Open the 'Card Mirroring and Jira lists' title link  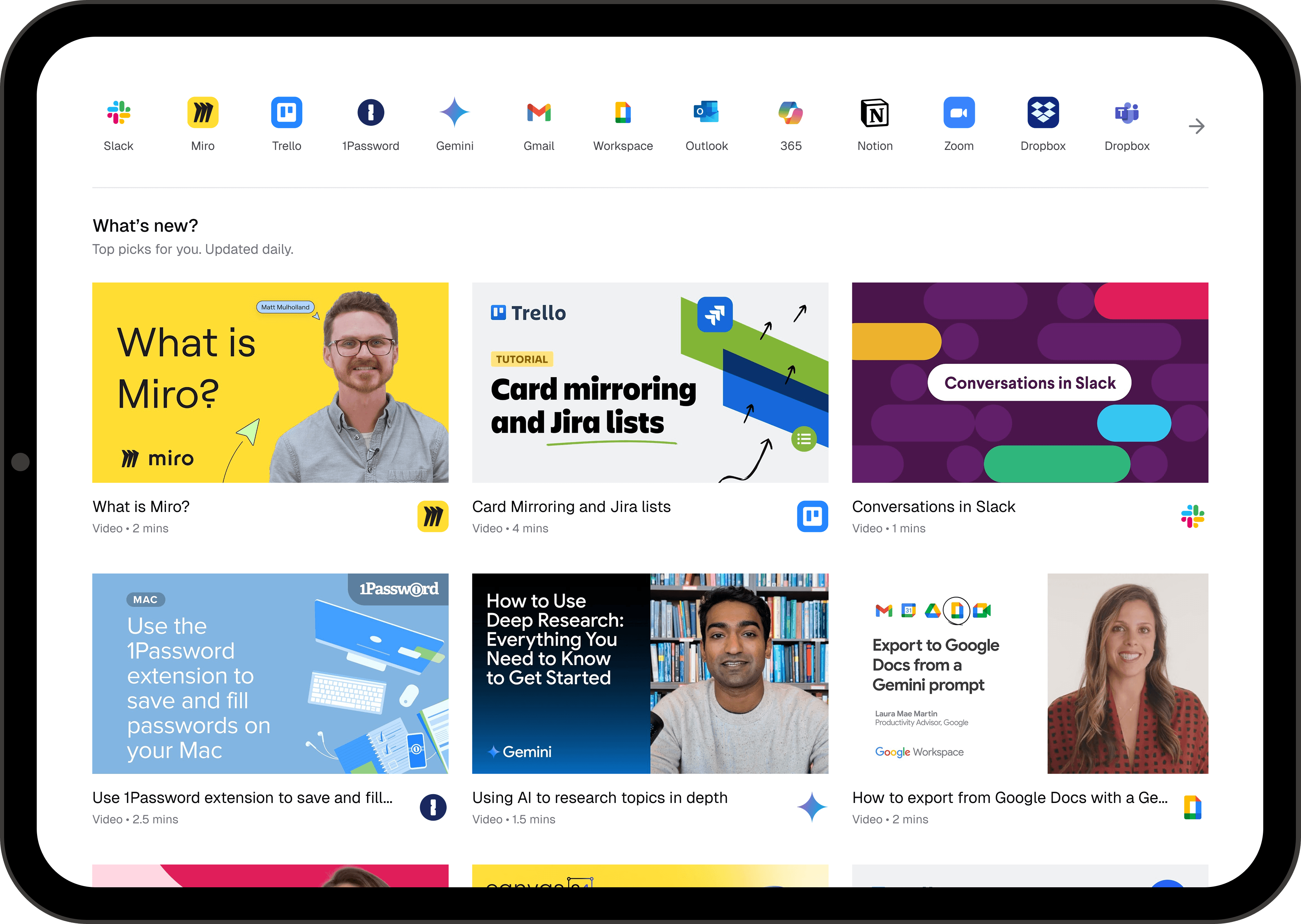(571, 507)
